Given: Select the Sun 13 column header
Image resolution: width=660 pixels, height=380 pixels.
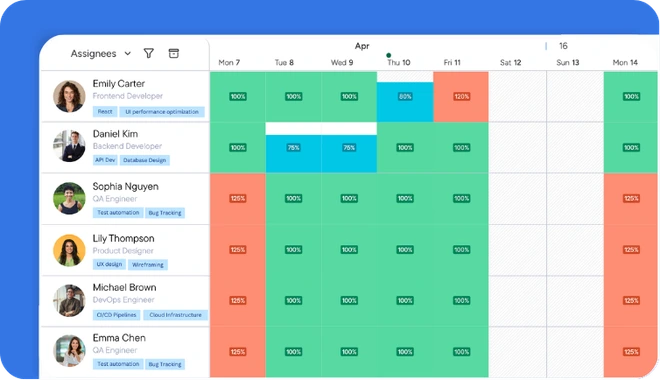Looking at the screenshot, I should coord(568,62).
